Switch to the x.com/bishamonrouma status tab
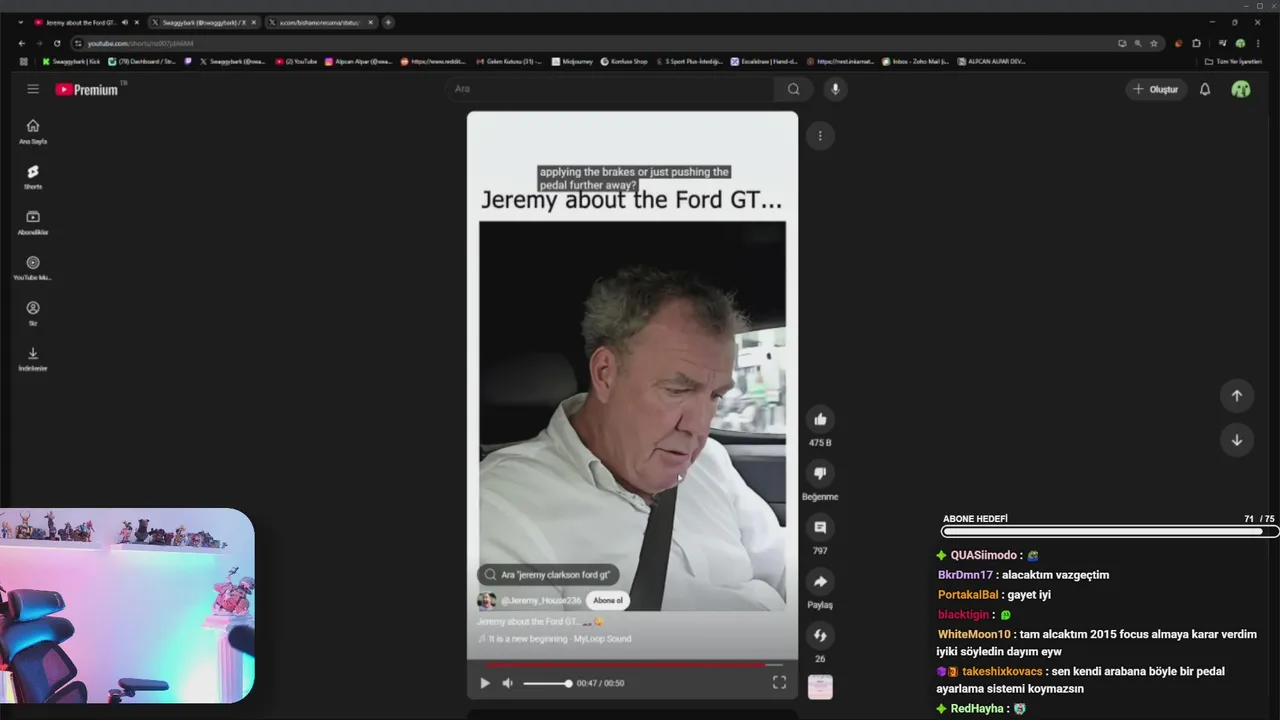The image size is (1280, 720). (322, 22)
